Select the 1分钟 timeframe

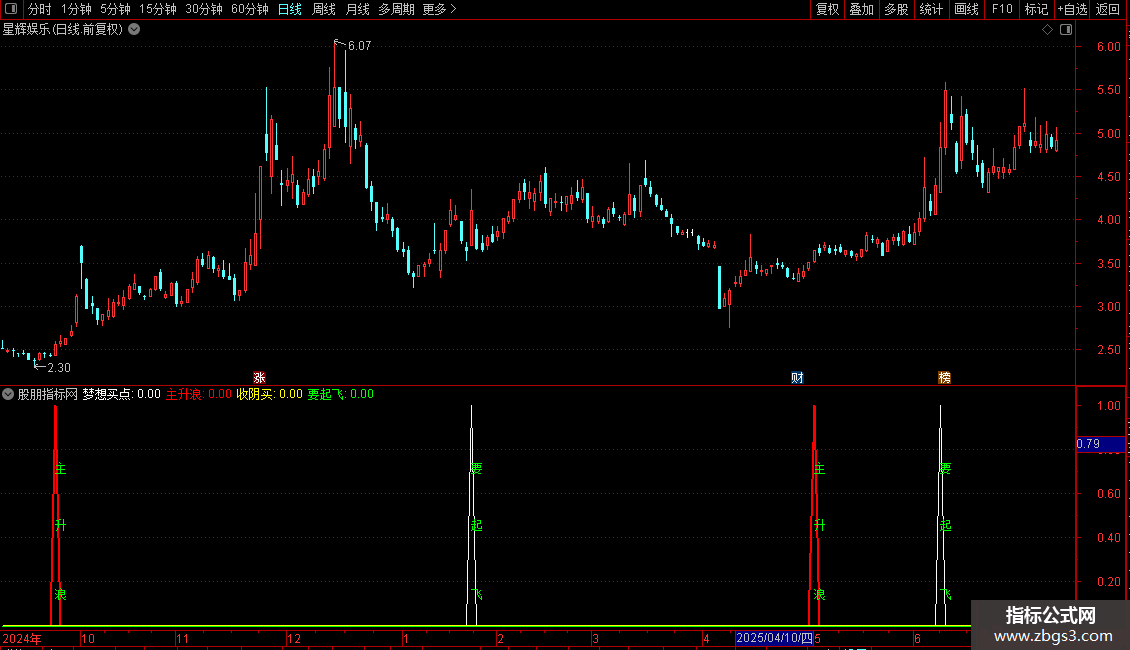coord(76,9)
